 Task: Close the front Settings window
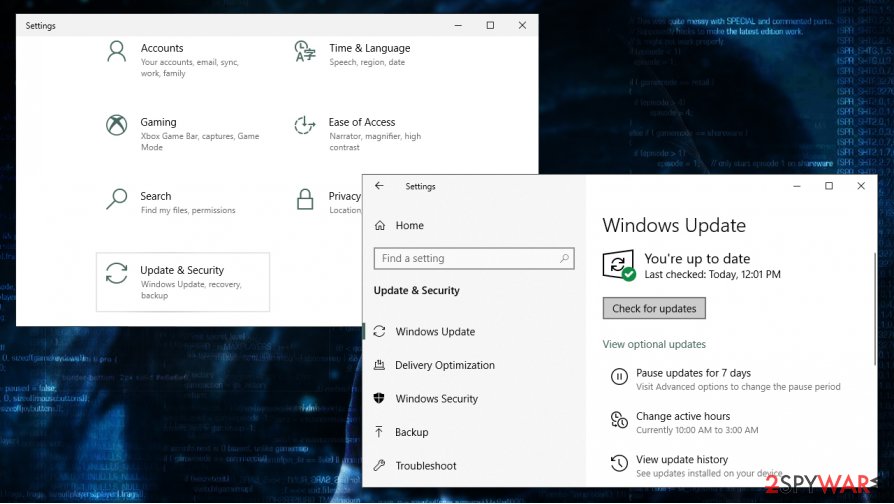(x=861, y=186)
